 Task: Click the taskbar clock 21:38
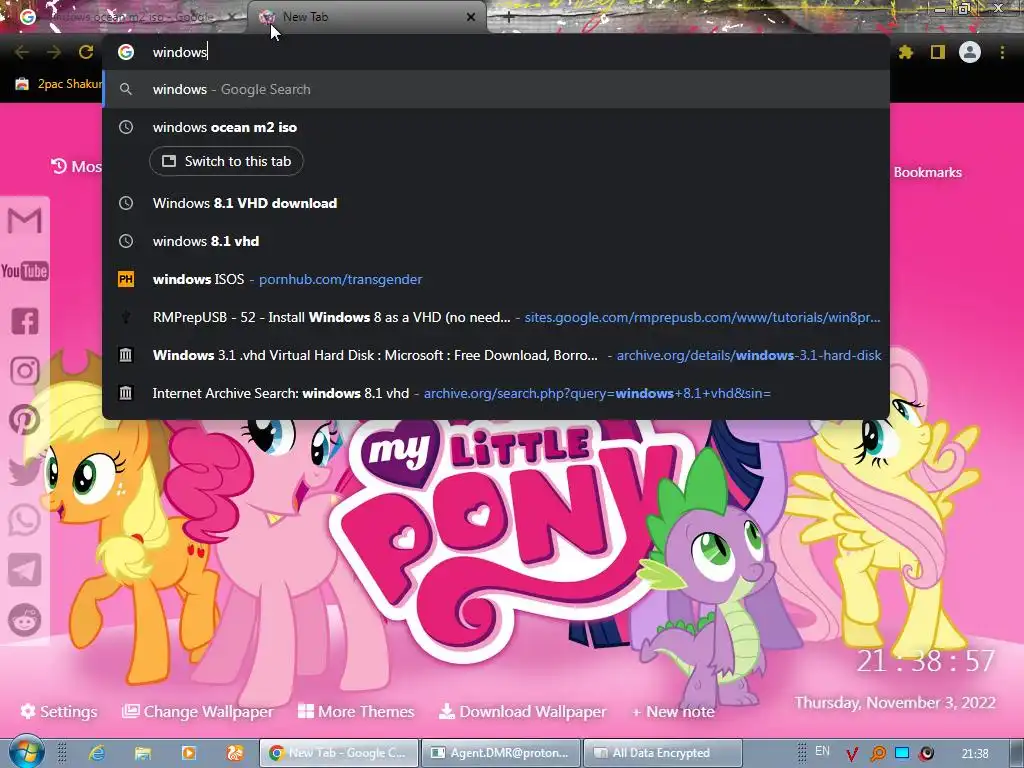point(975,753)
